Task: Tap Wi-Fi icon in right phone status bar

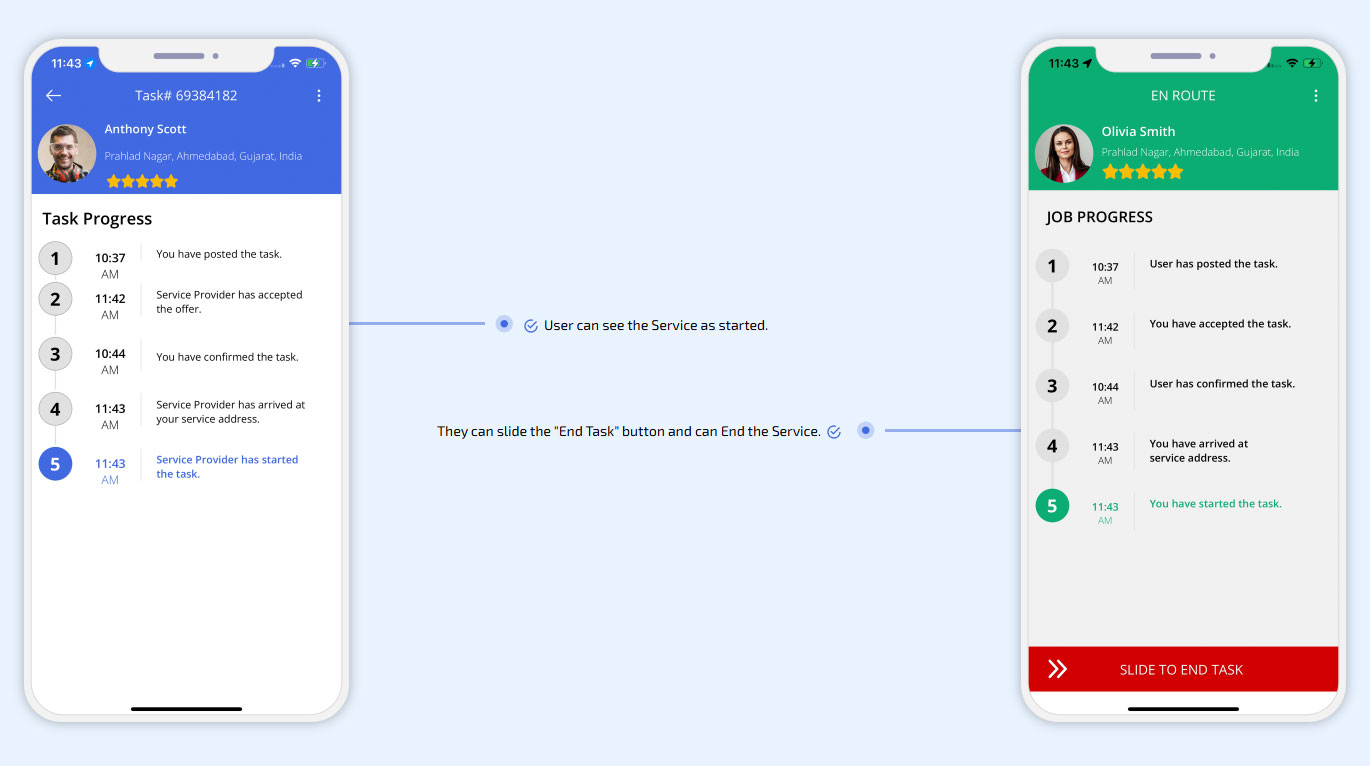Action: point(1292,63)
